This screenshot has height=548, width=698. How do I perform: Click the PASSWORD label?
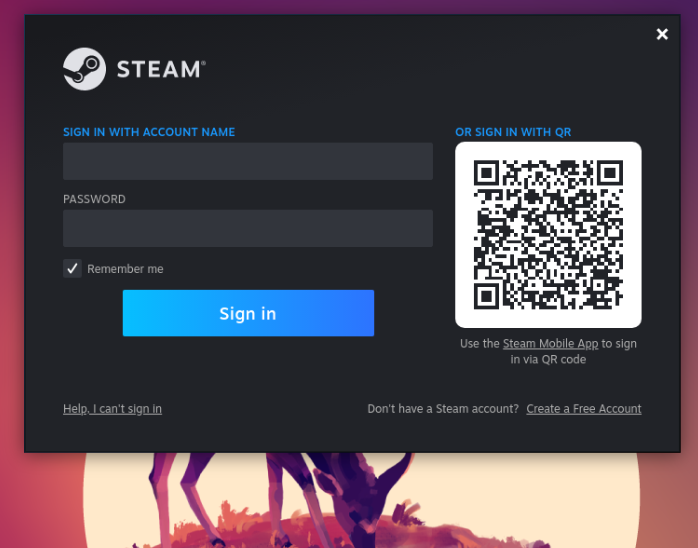click(94, 199)
